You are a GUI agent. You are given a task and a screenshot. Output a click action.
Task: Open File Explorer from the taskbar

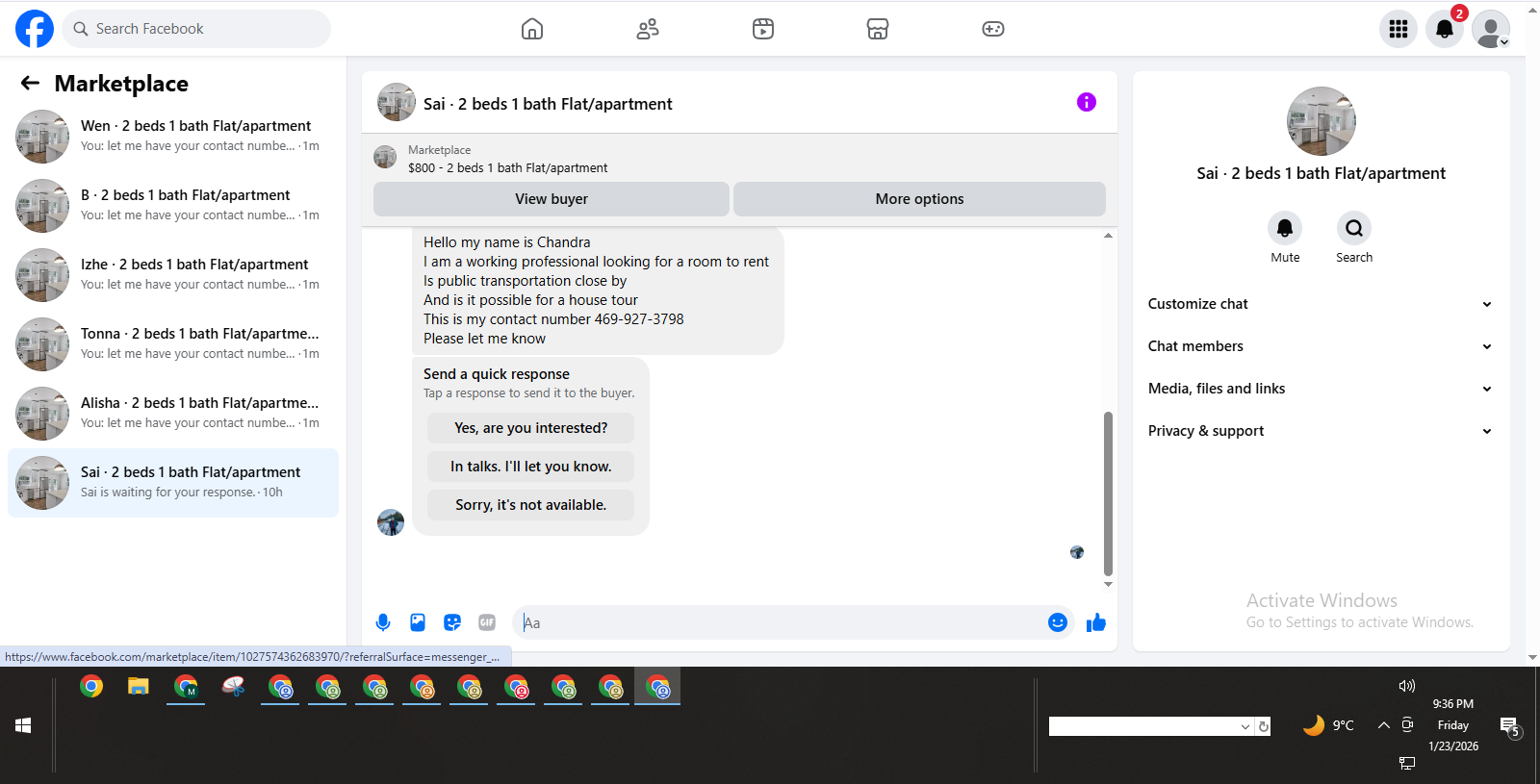[x=139, y=687]
